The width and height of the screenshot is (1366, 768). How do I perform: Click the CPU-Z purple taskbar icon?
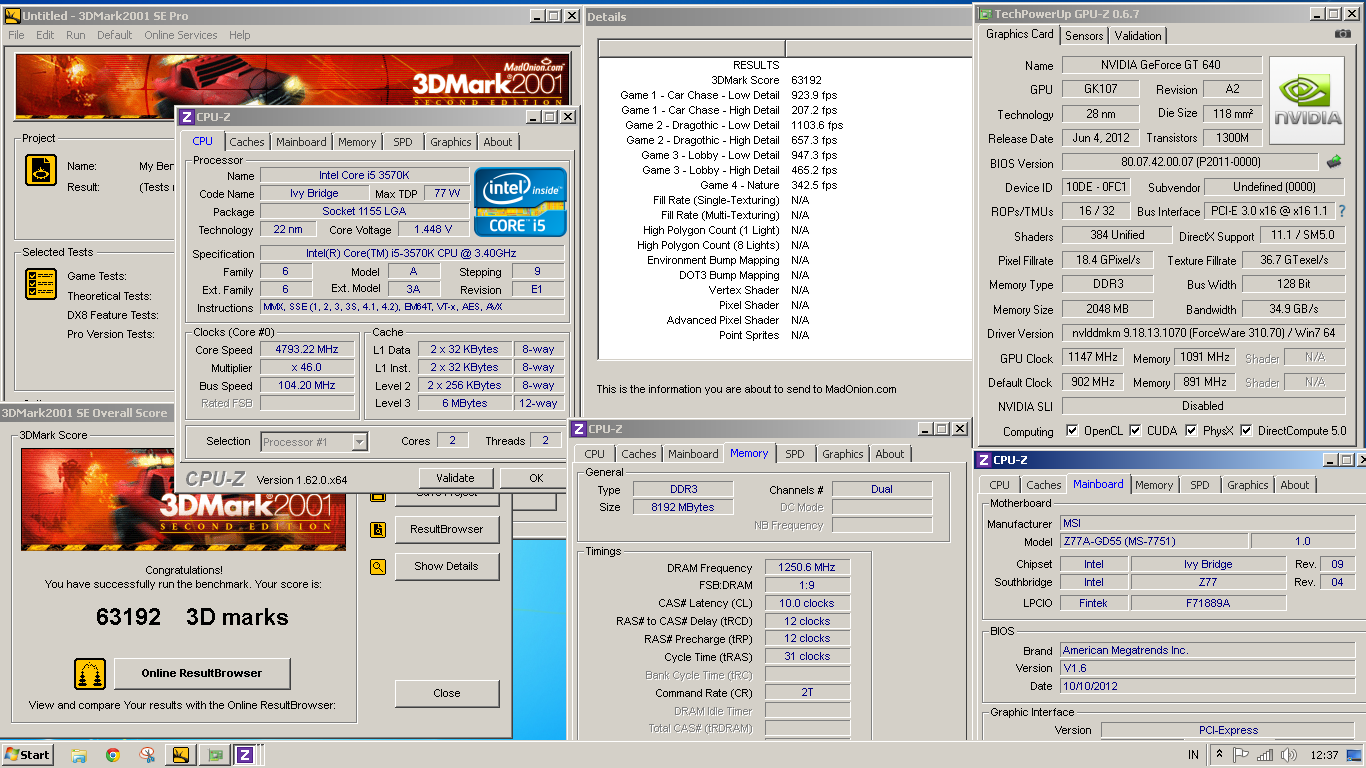tap(245, 755)
